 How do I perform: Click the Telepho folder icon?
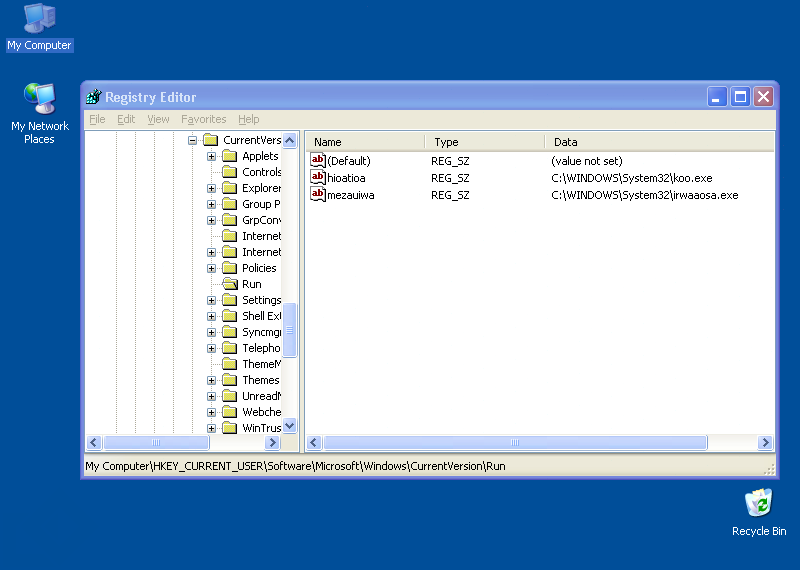tap(230, 348)
